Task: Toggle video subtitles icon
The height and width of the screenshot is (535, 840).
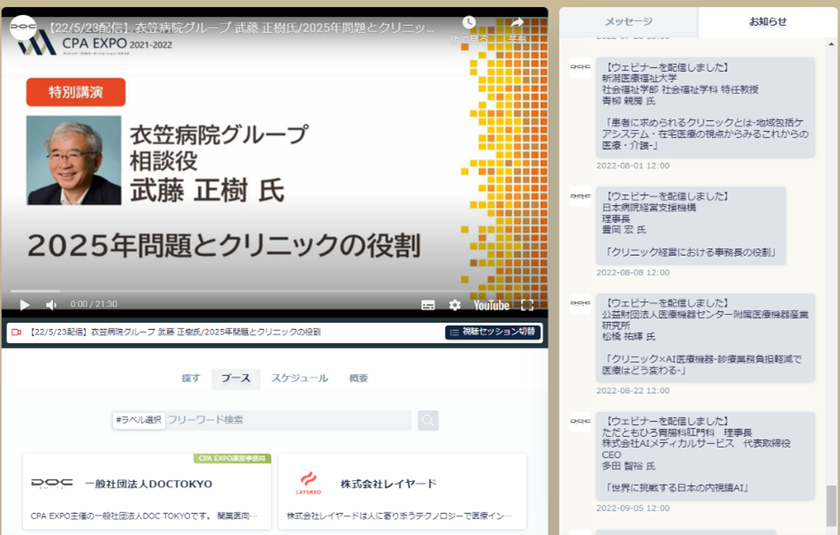Action: (x=428, y=305)
